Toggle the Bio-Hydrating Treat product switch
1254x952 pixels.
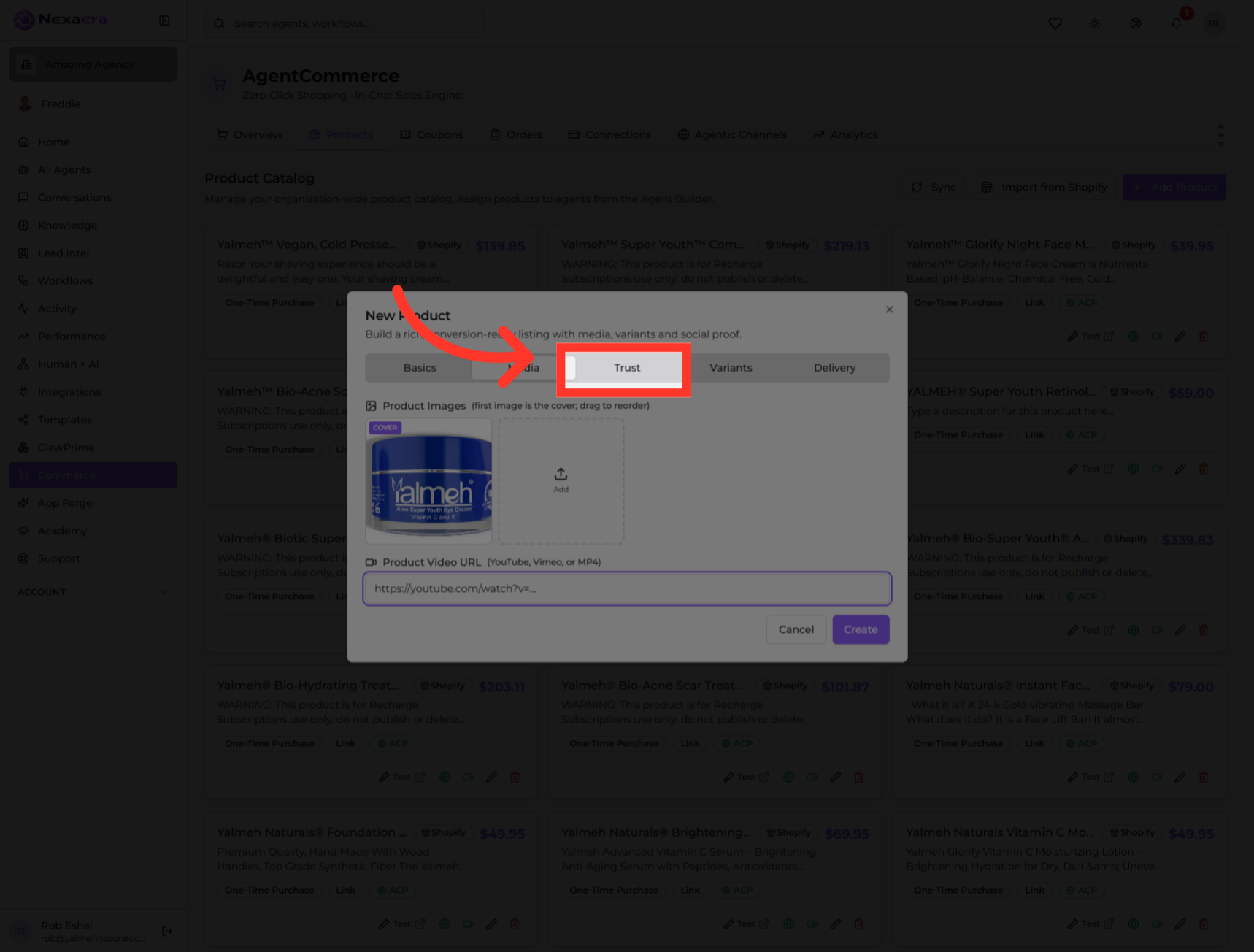[x=468, y=777]
